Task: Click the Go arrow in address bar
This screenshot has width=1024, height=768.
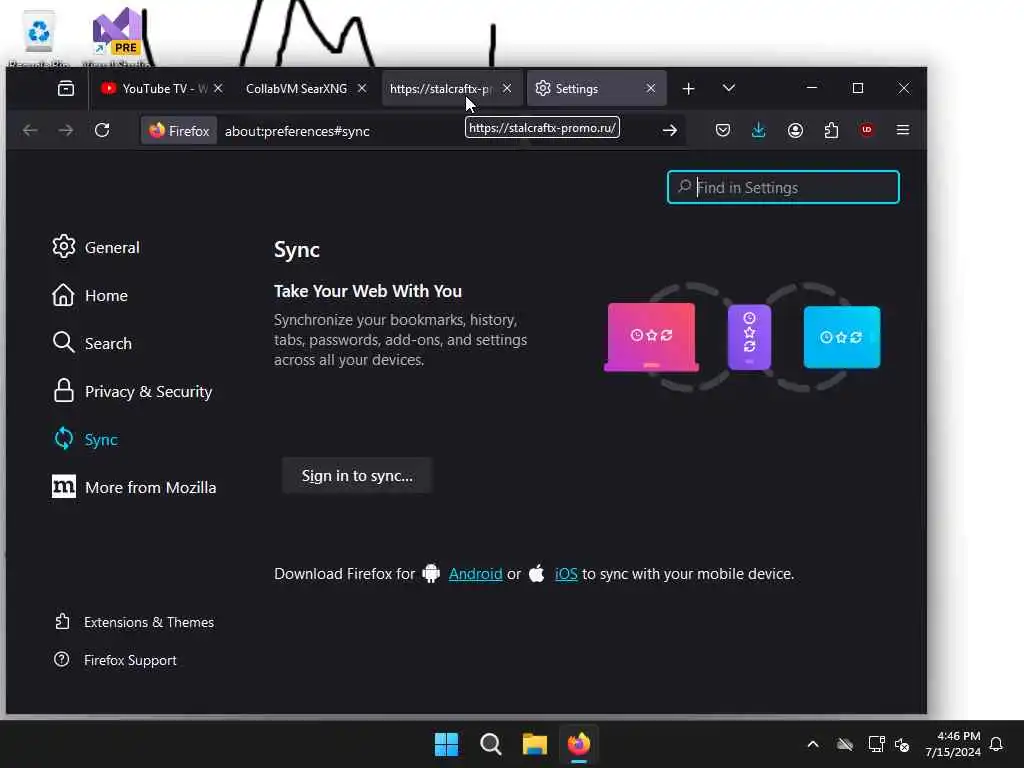Action: point(669,131)
